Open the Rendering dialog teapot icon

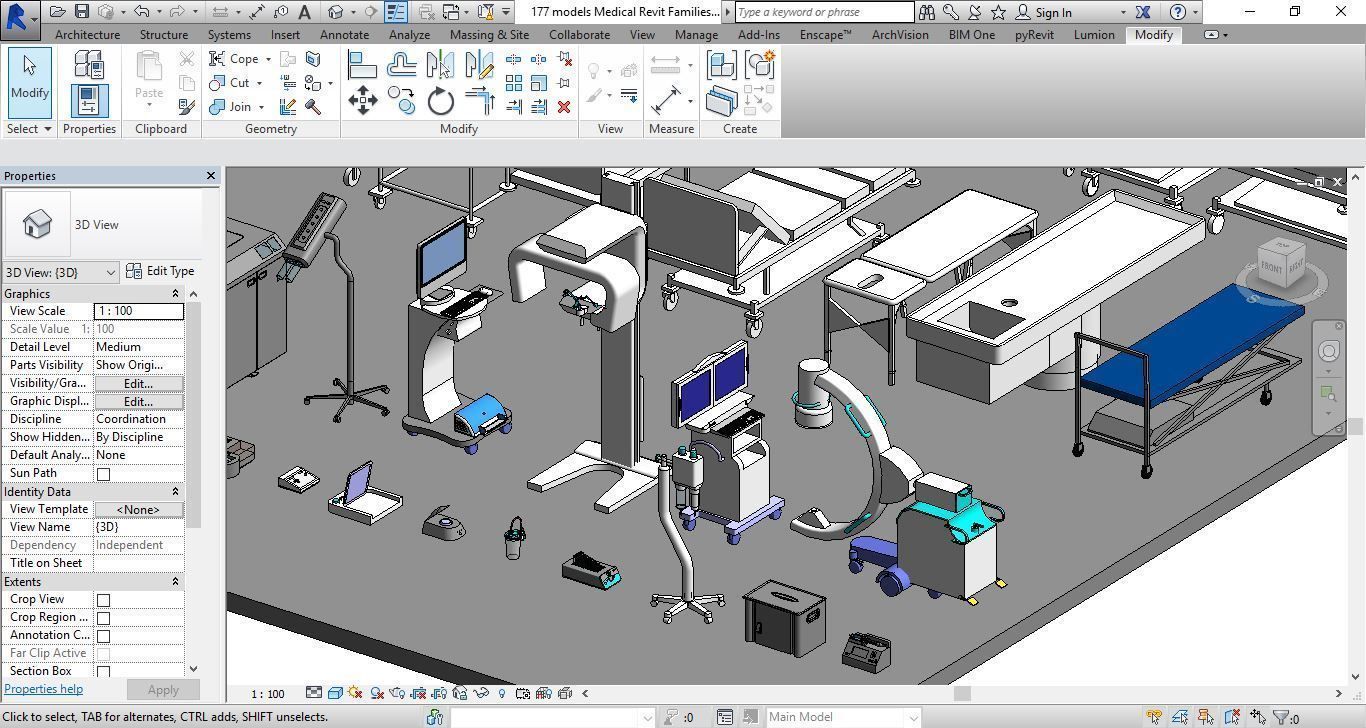(397, 693)
